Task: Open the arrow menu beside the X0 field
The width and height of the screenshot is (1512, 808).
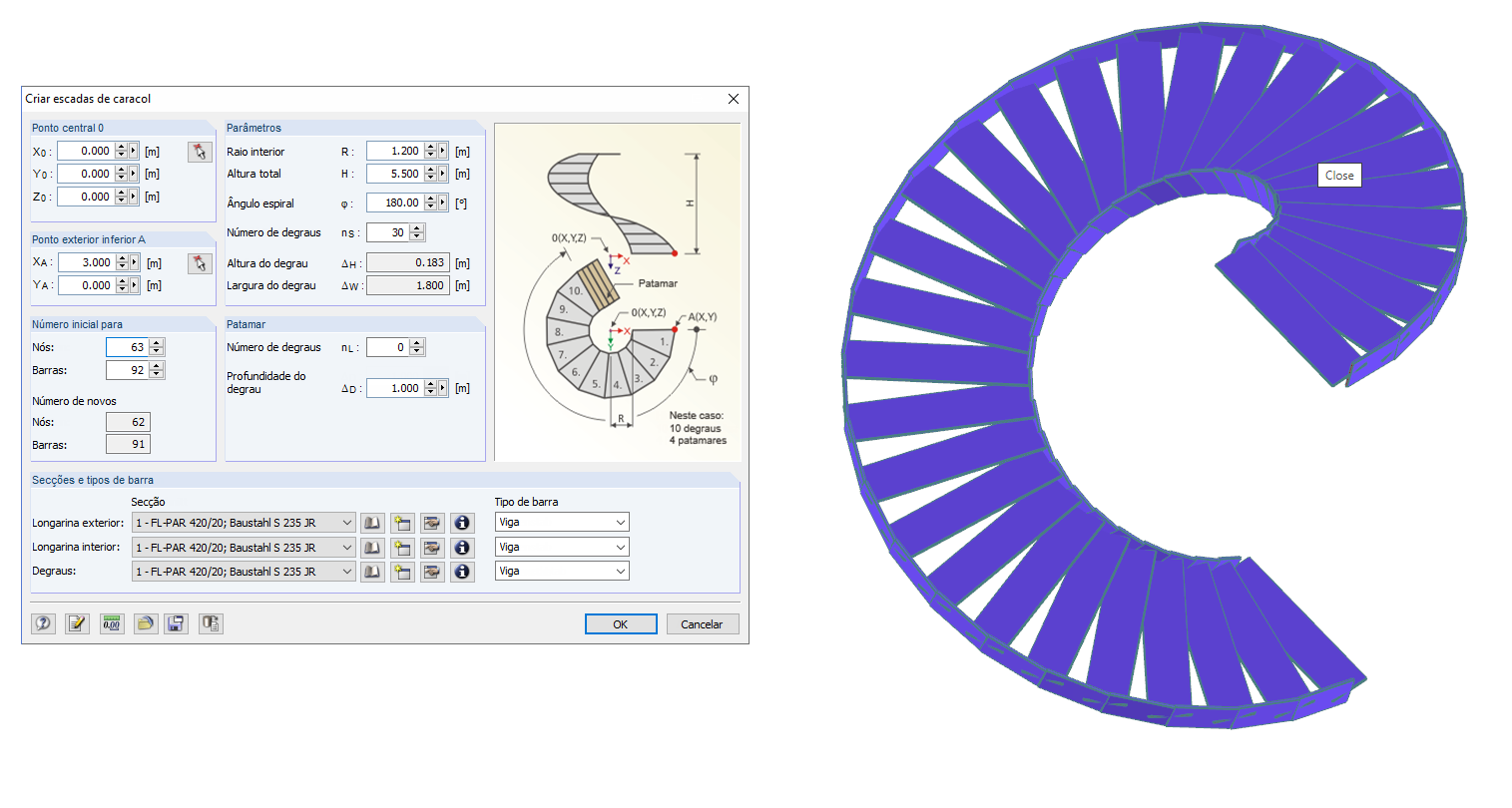Action: 134,152
